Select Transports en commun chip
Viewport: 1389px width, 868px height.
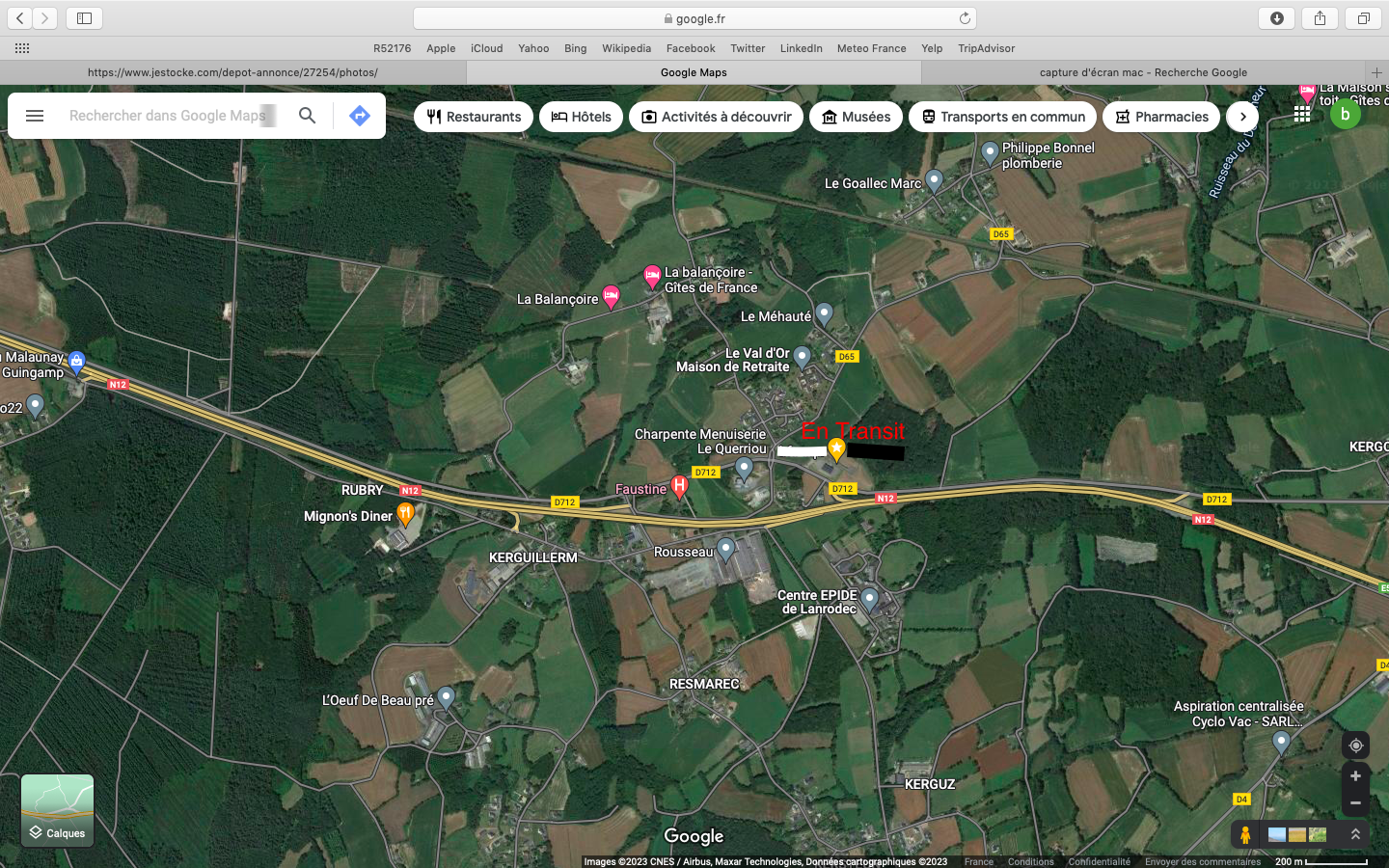point(1002,117)
